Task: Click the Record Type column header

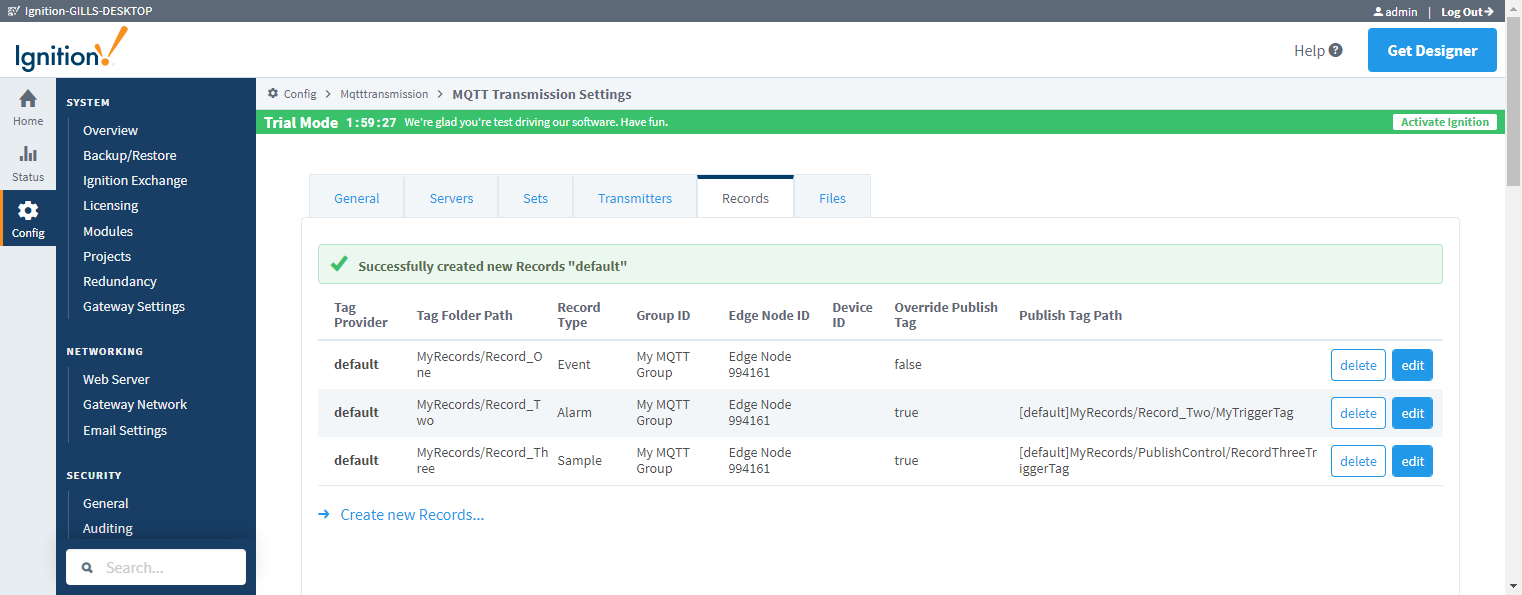Action: click(579, 315)
